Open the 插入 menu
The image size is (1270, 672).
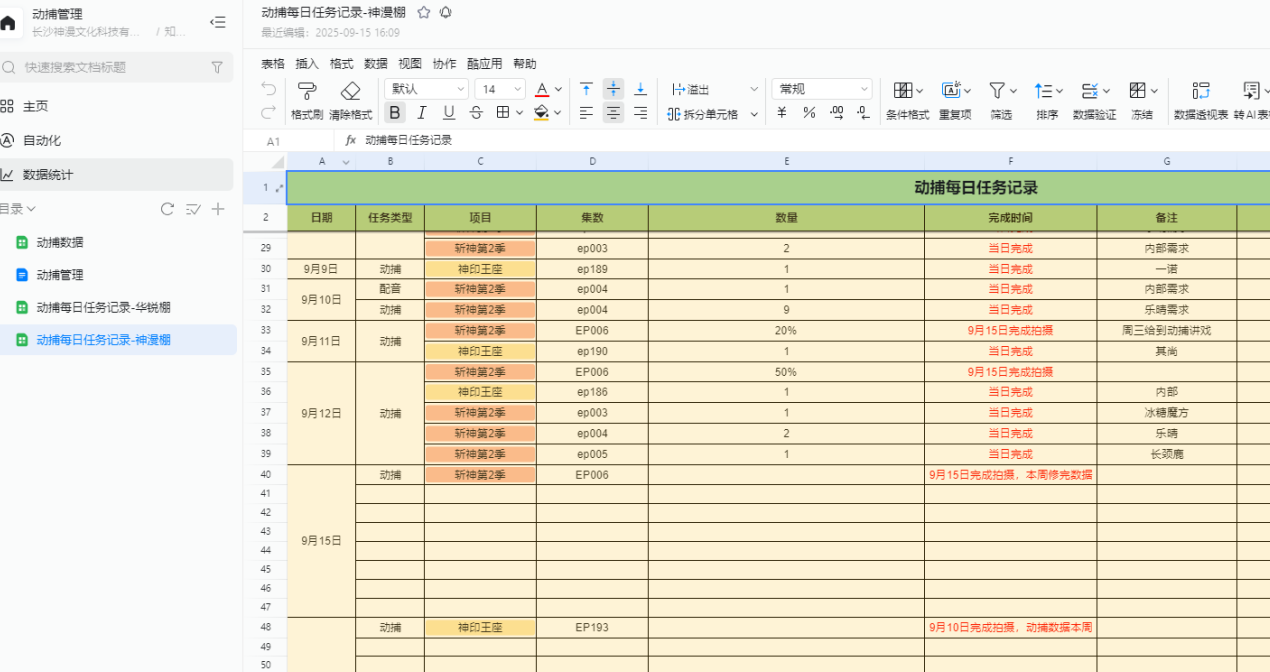[x=307, y=63]
